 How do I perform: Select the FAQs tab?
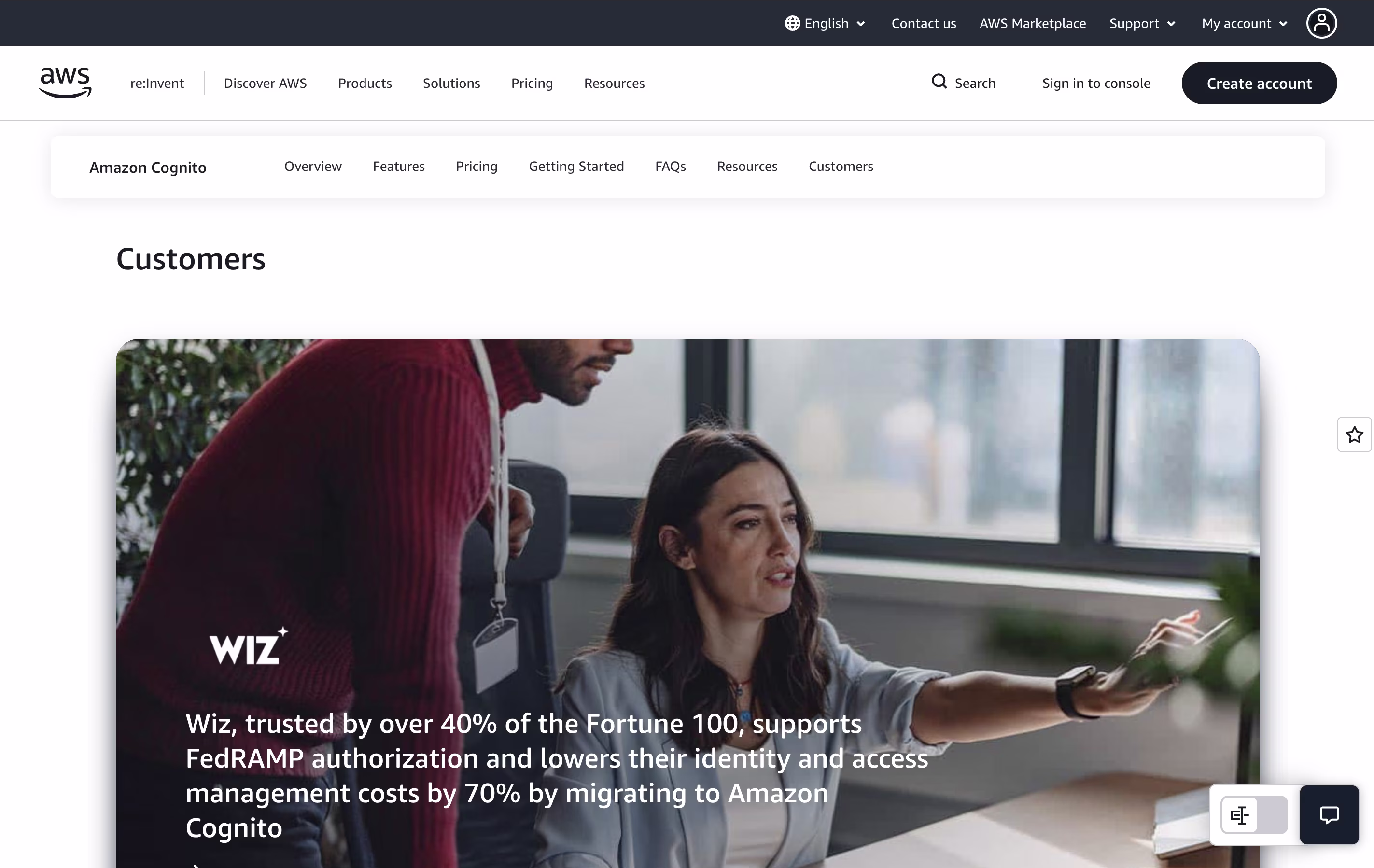coord(670,166)
